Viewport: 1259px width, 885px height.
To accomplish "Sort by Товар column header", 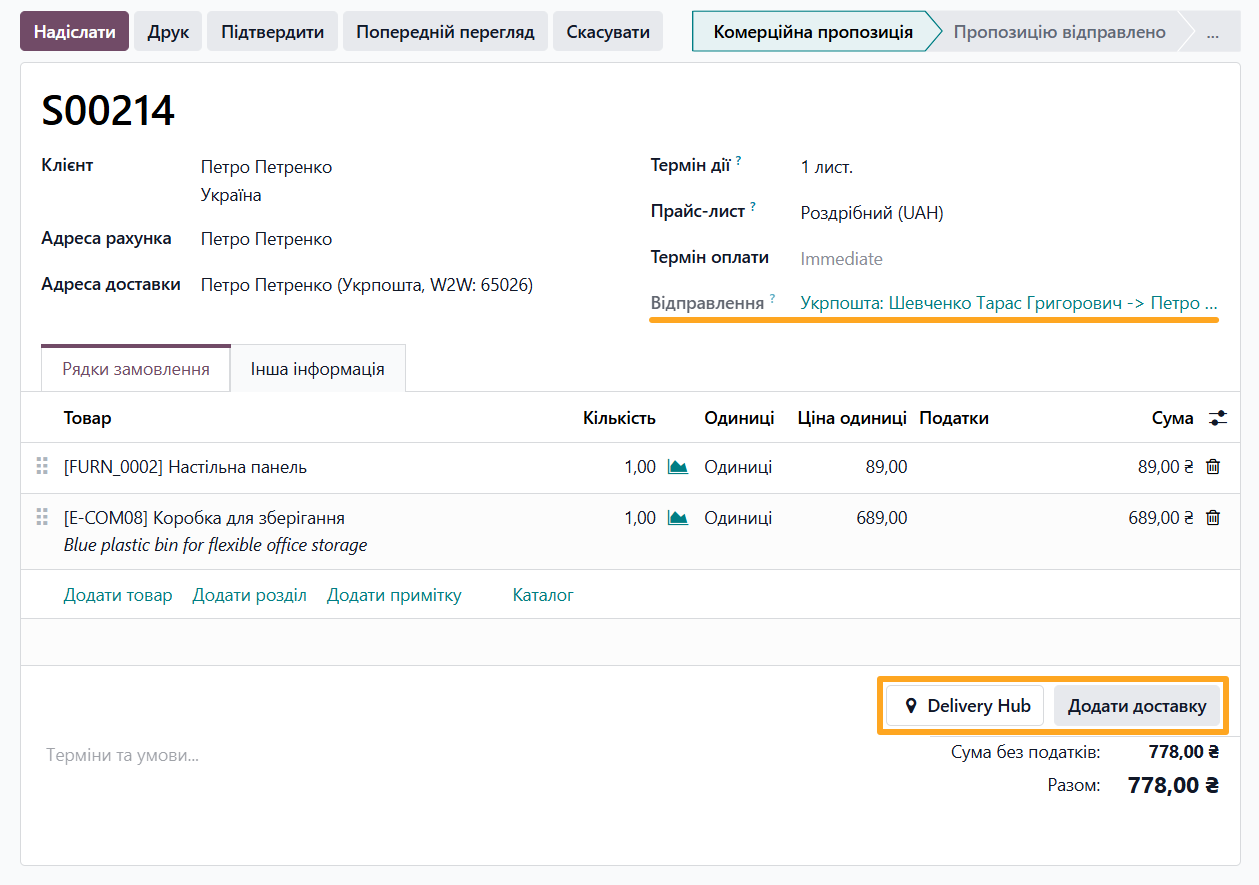I will tap(88, 418).
